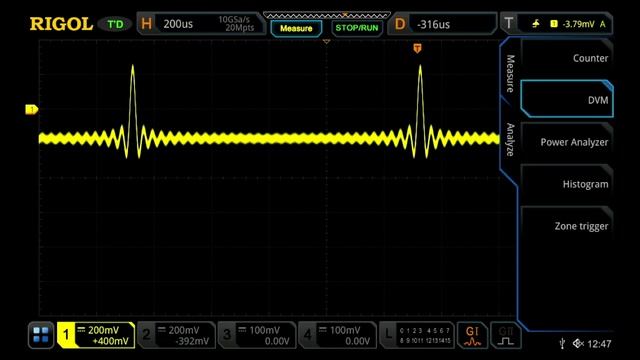Click the memory waveform position bar
This screenshot has width=640, height=360.
[x=327, y=16]
